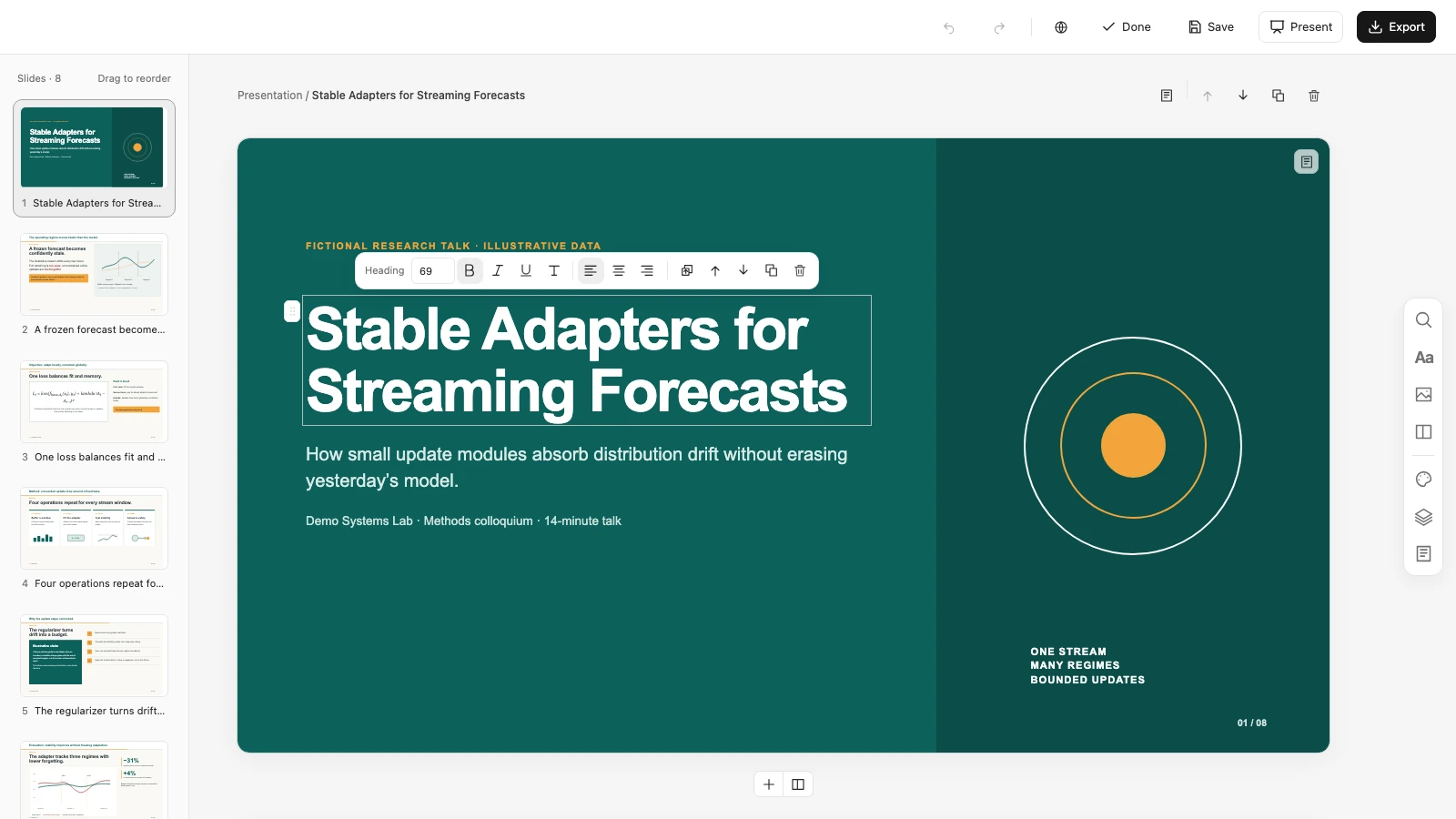The height and width of the screenshot is (819, 1456).
Task: Align heading text center
Action: tap(619, 270)
